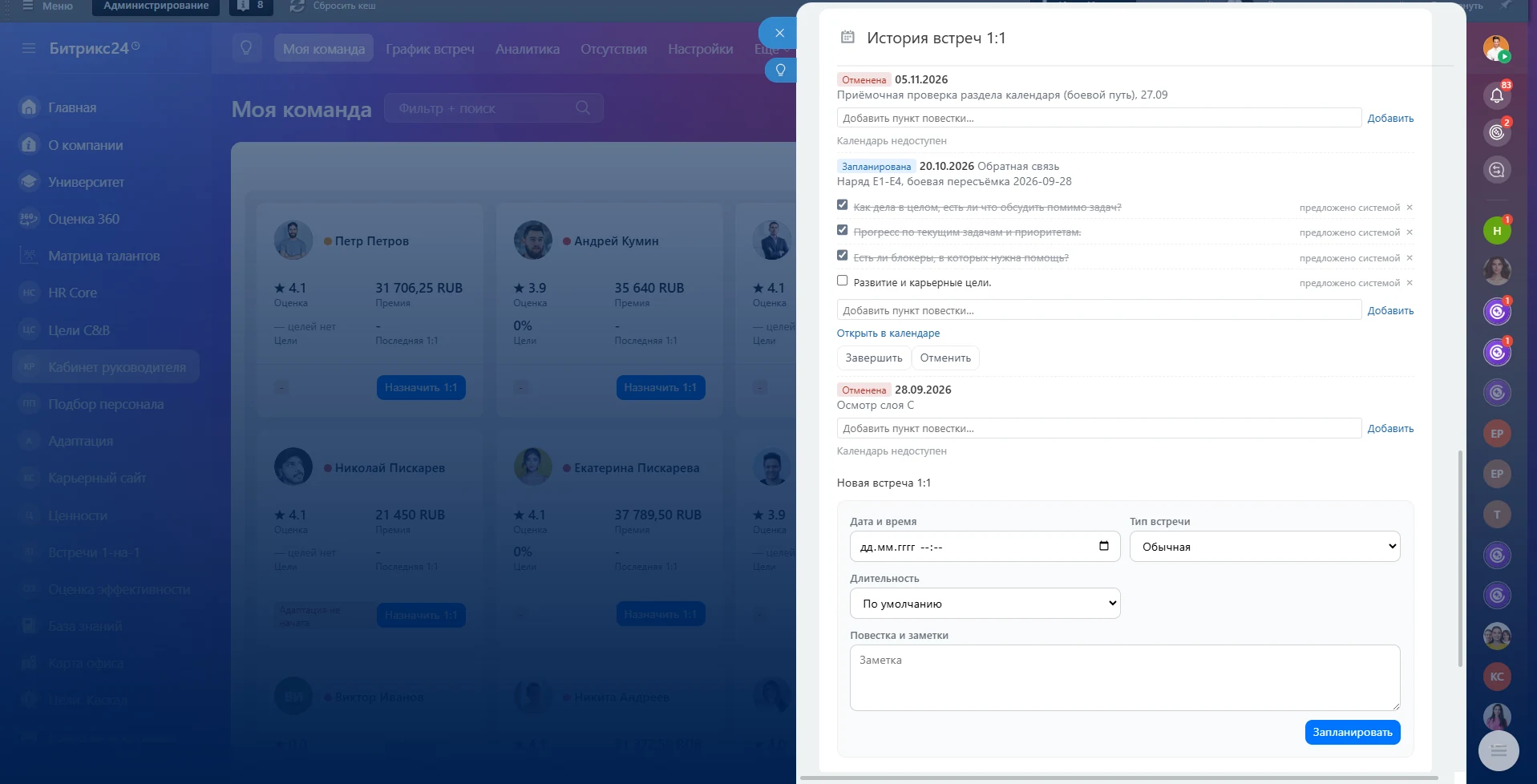Remove the 'Развитие и карьерные цели' agenda item
The width and height of the screenshot is (1537, 784).
pyautogui.click(x=1410, y=283)
